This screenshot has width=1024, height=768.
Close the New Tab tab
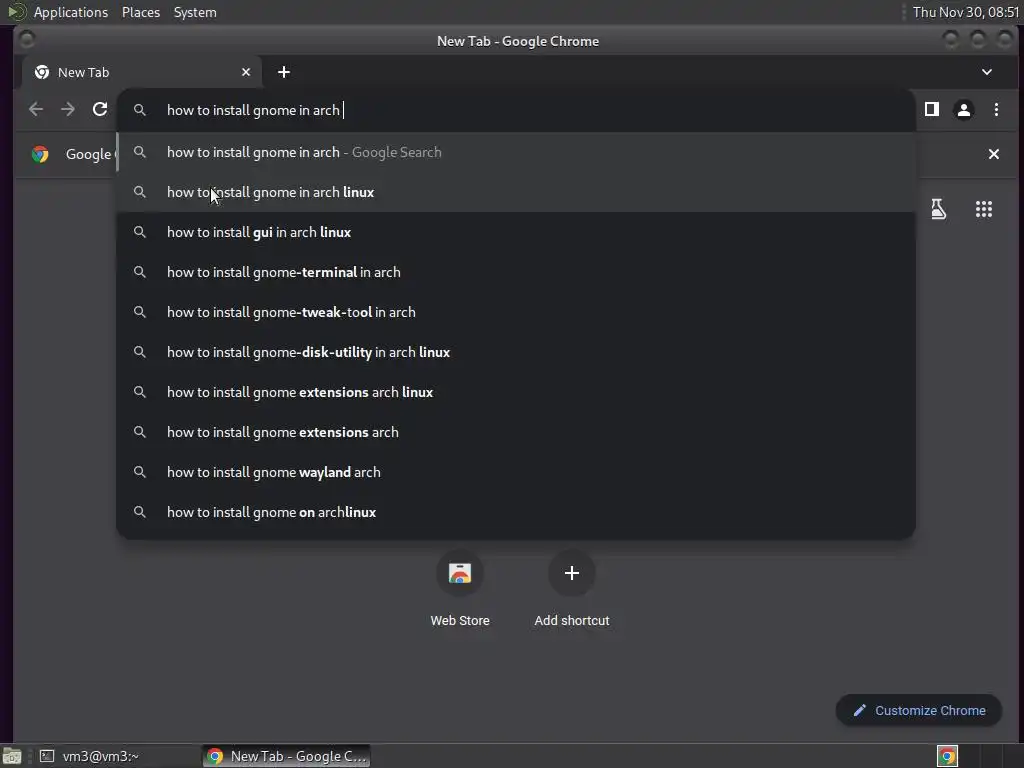(x=246, y=72)
